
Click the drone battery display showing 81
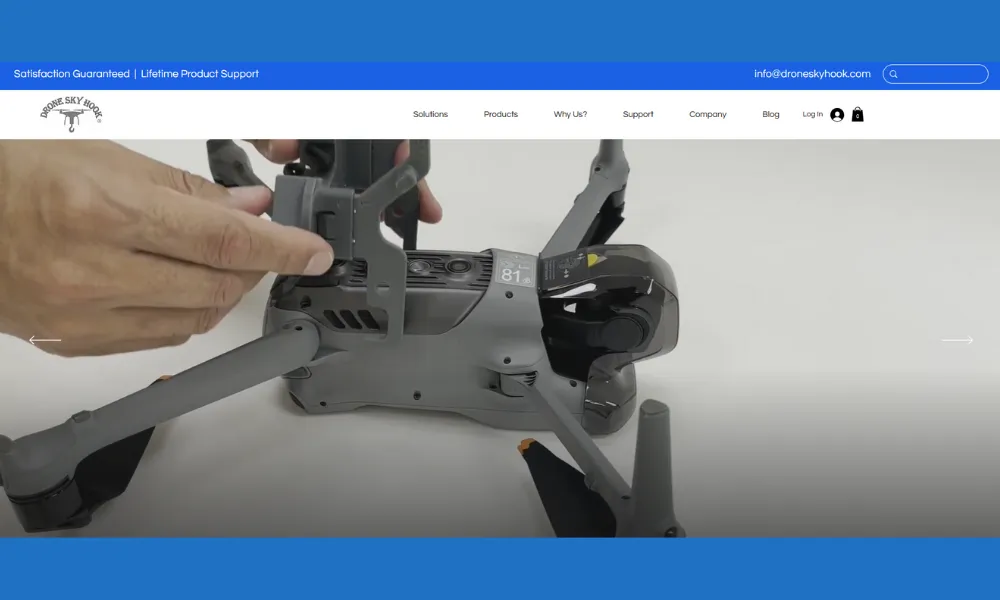pos(512,271)
